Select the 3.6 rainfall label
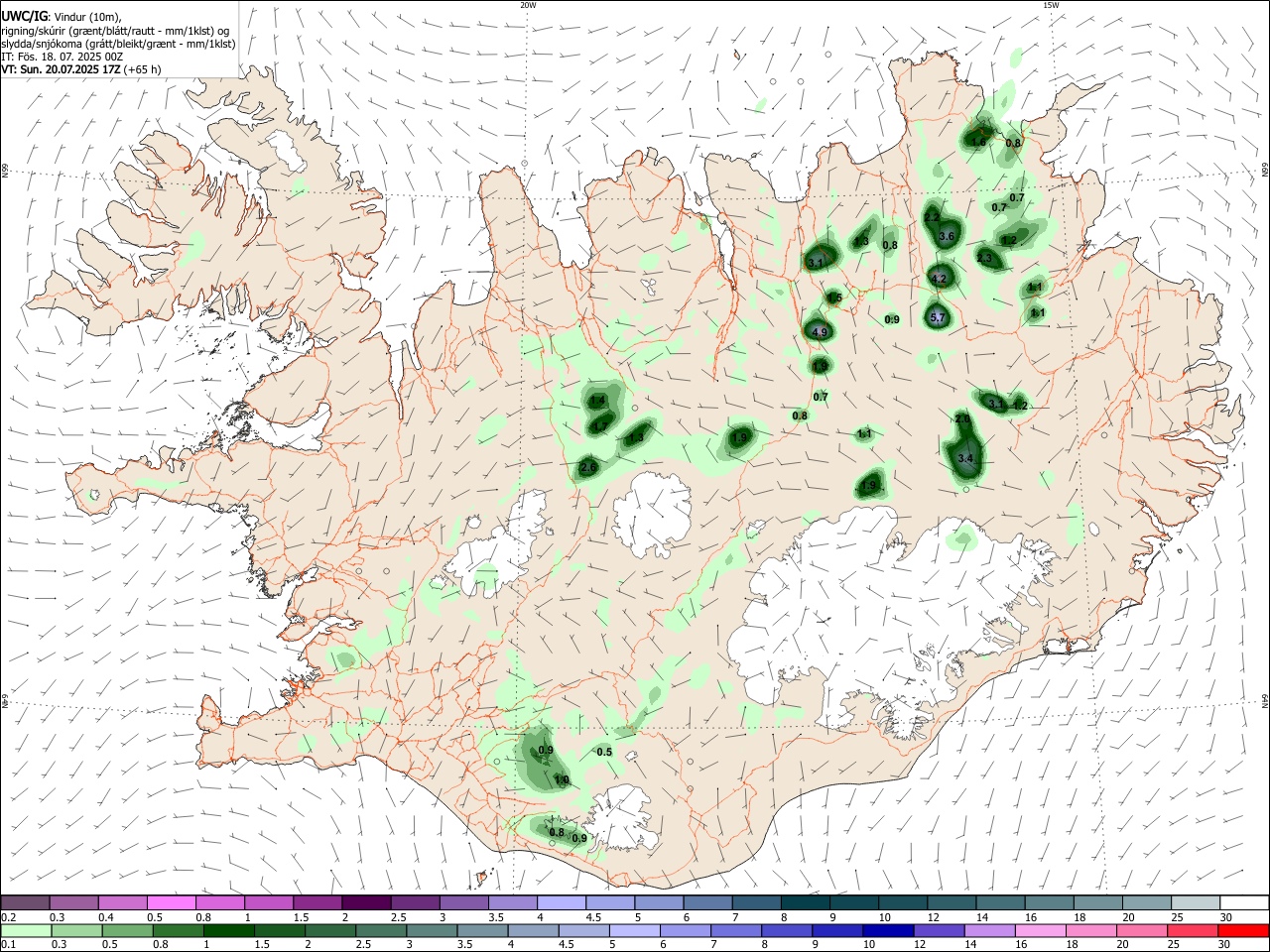The height and width of the screenshot is (952, 1270). coord(947,236)
